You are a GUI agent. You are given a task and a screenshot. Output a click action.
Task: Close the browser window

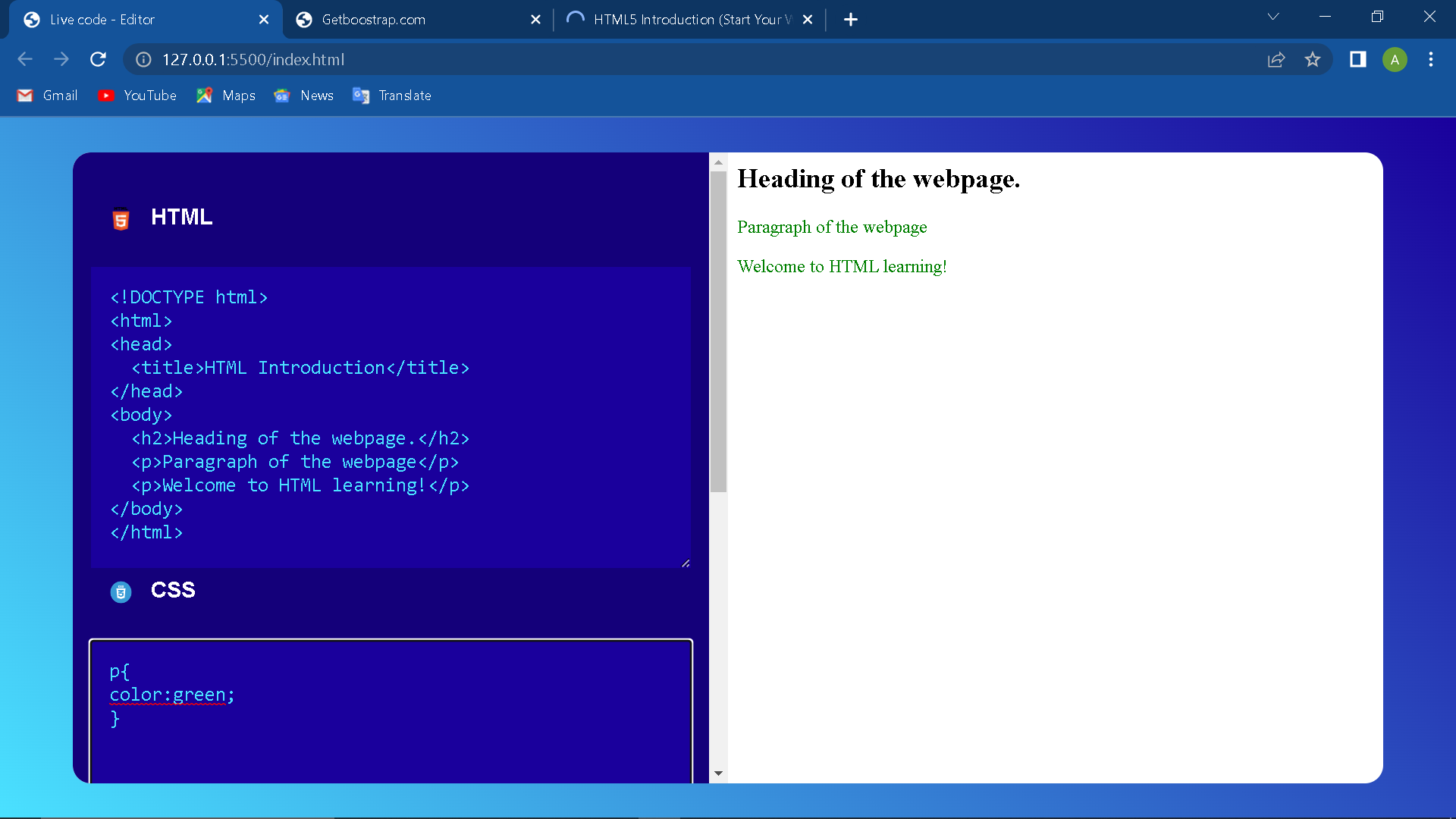1429,17
